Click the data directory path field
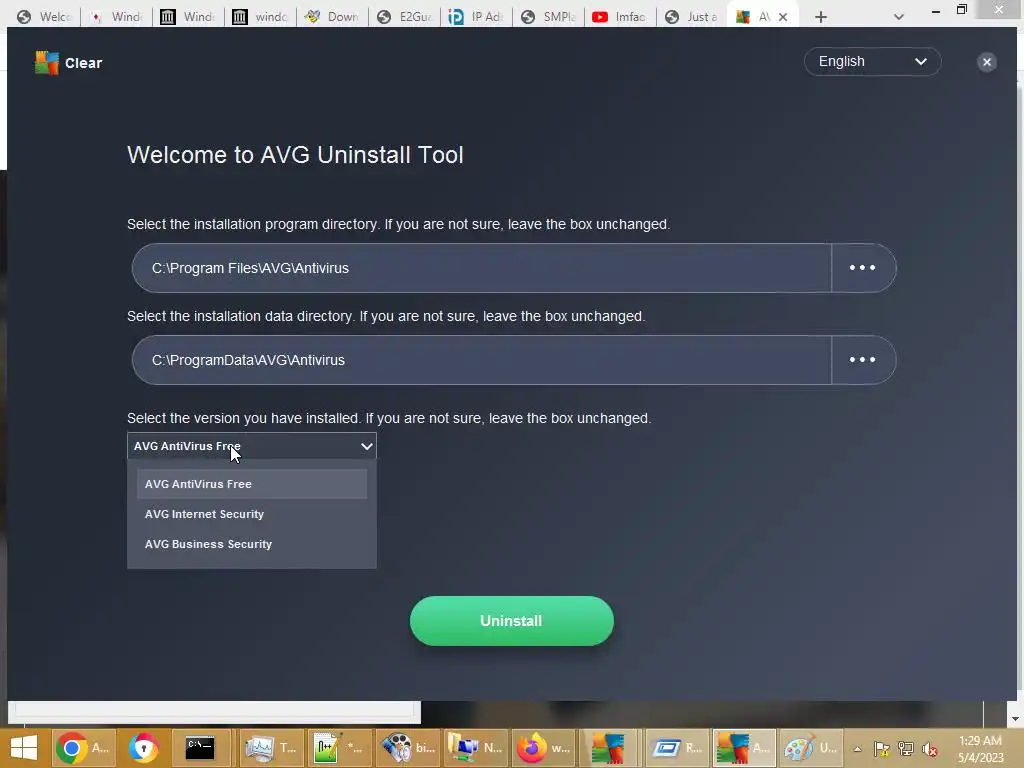This screenshot has width=1024, height=768. click(x=481, y=360)
